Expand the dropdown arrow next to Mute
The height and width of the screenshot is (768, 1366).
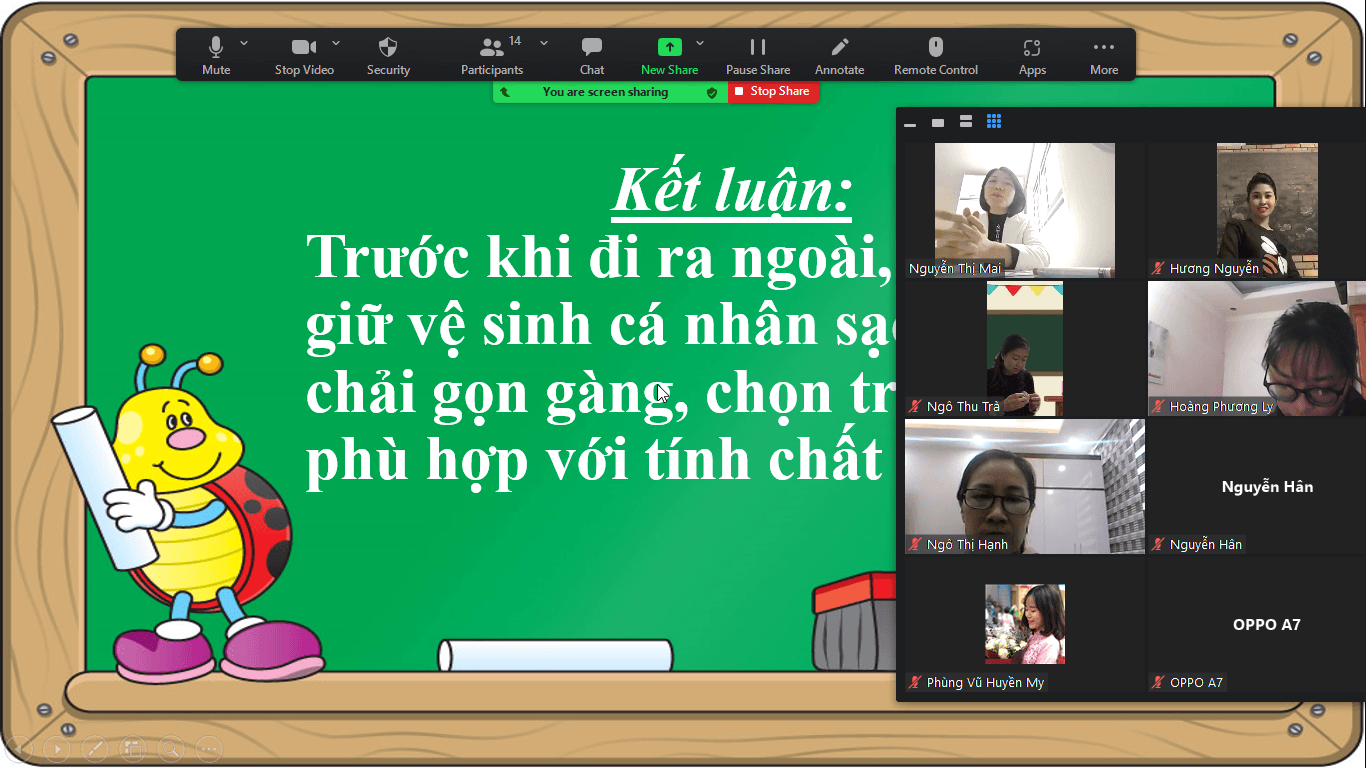tap(243, 43)
